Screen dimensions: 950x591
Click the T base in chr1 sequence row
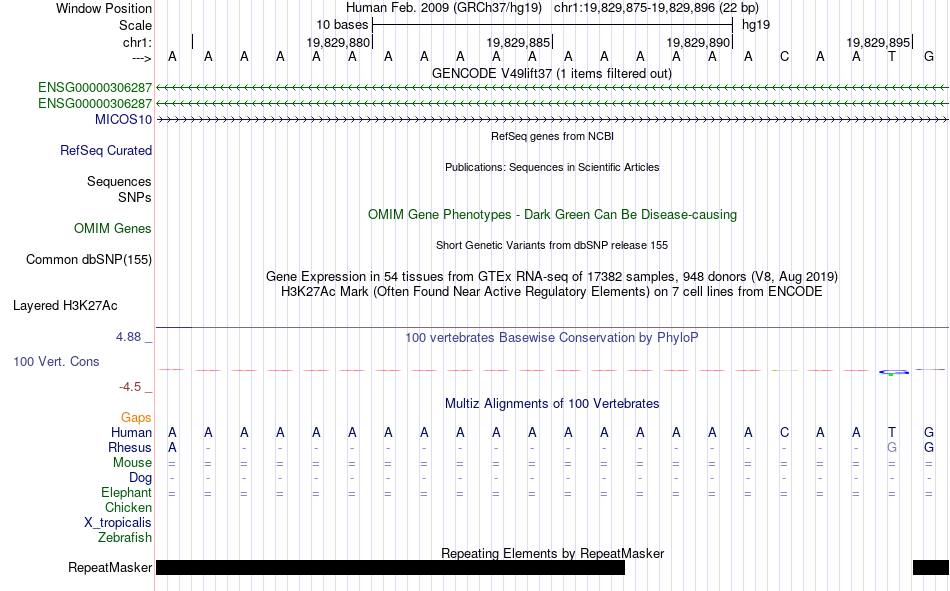[x=892, y=56]
